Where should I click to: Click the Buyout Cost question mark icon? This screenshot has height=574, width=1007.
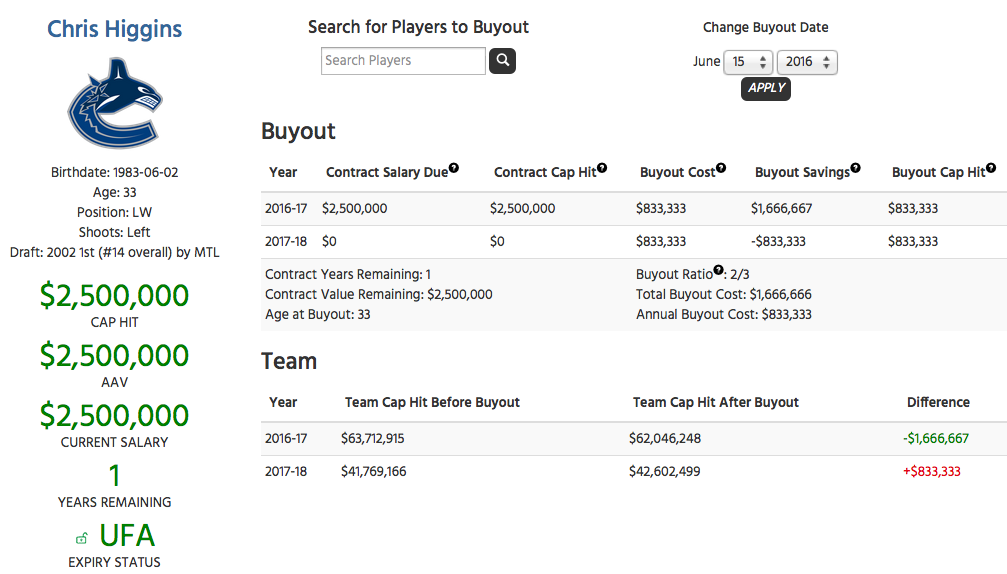pyautogui.click(x=721, y=168)
